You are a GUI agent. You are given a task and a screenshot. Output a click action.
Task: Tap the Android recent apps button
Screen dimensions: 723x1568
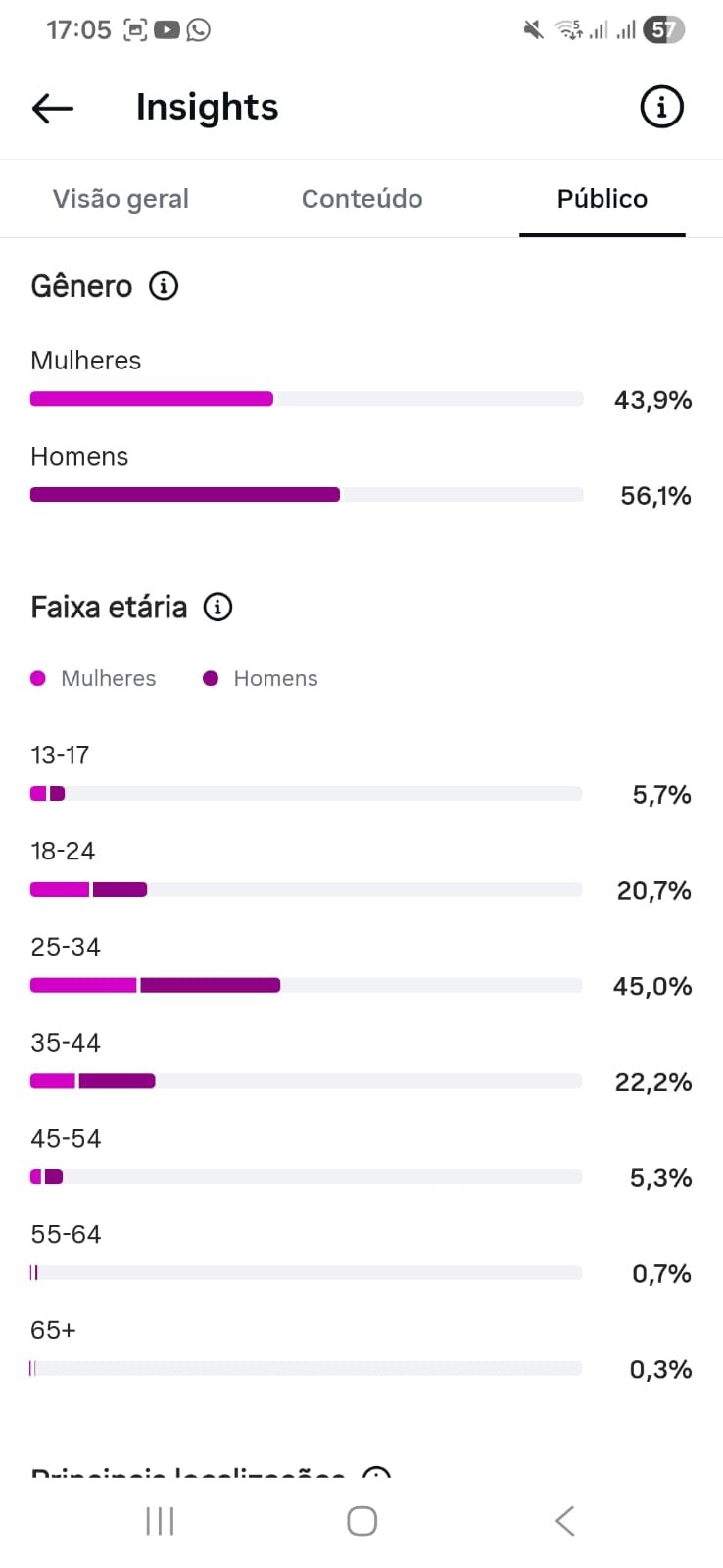coord(160,1521)
